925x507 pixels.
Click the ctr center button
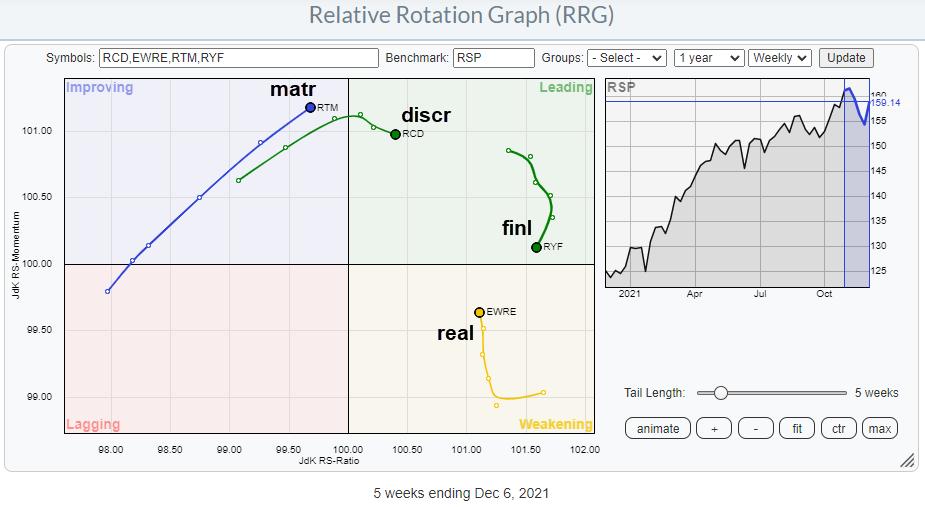[838, 429]
